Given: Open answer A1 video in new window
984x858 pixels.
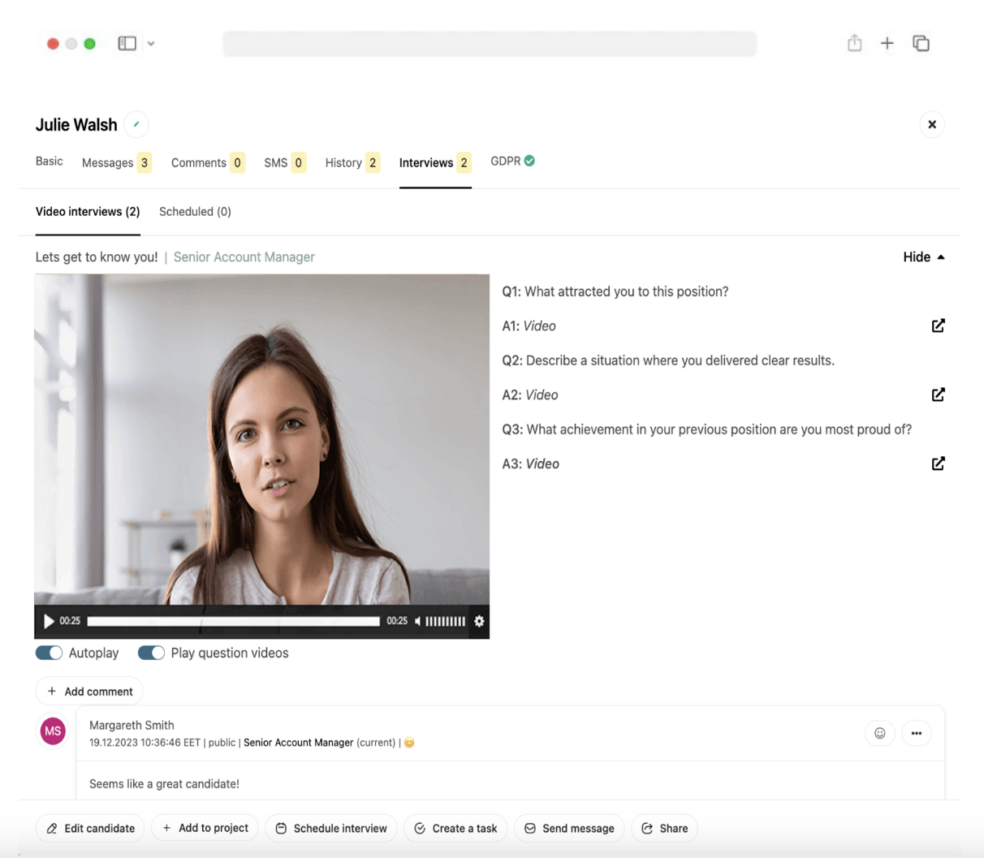Looking at the screenshot, I should coord(938,325).
